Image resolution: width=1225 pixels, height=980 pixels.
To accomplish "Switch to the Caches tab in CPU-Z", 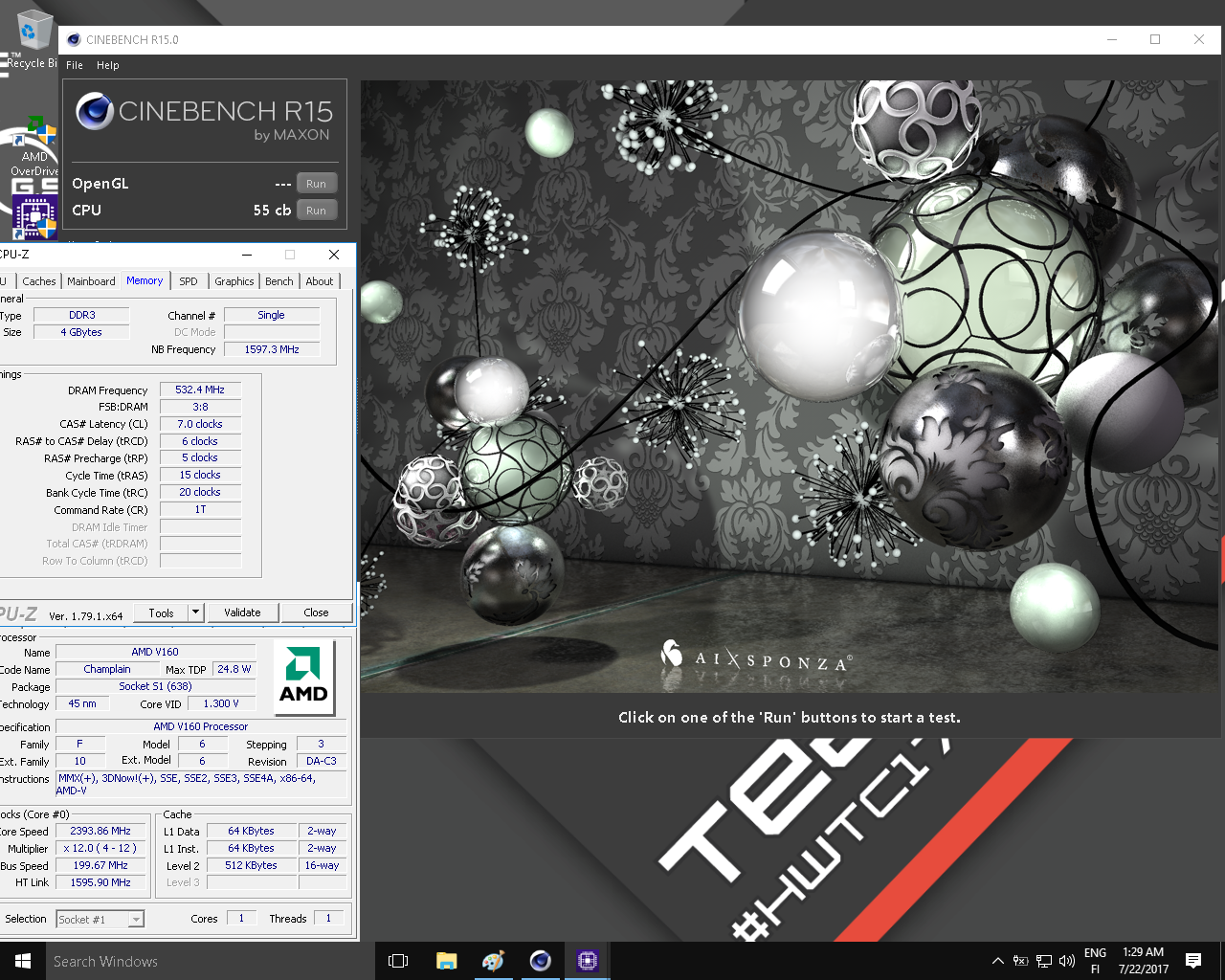I will [39, 281].
